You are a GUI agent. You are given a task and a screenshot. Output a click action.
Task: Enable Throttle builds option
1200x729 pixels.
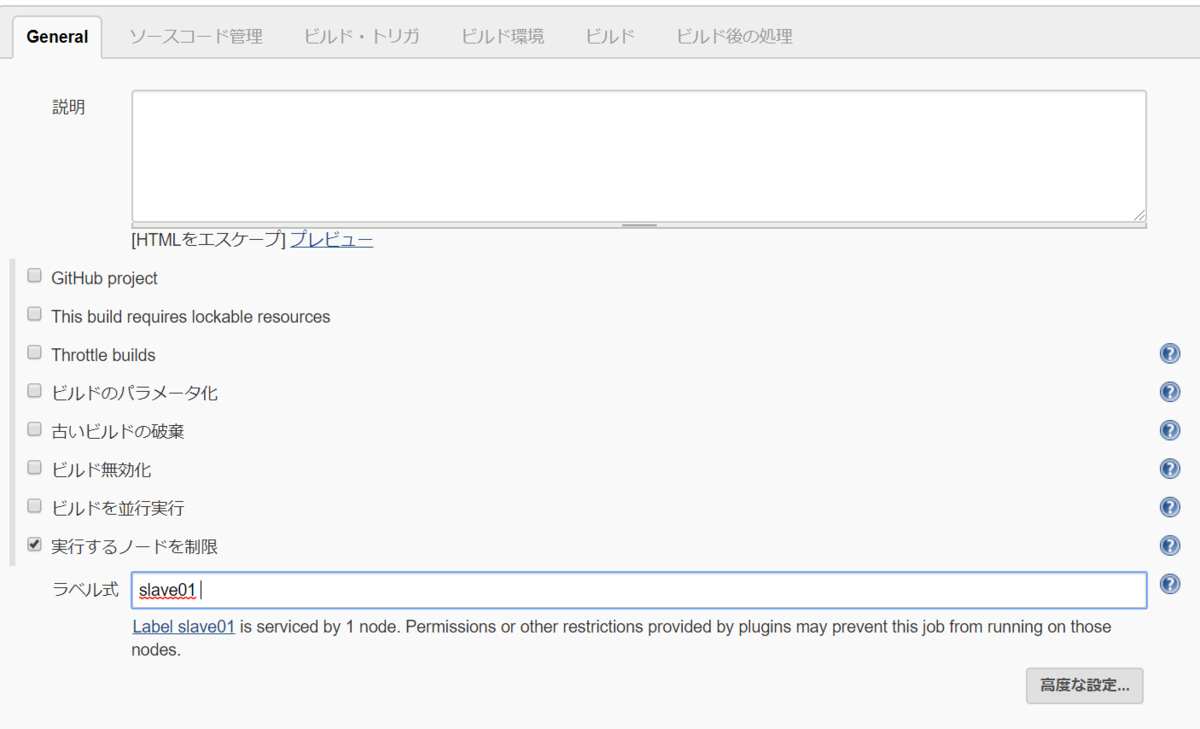[x=34, y=352]
